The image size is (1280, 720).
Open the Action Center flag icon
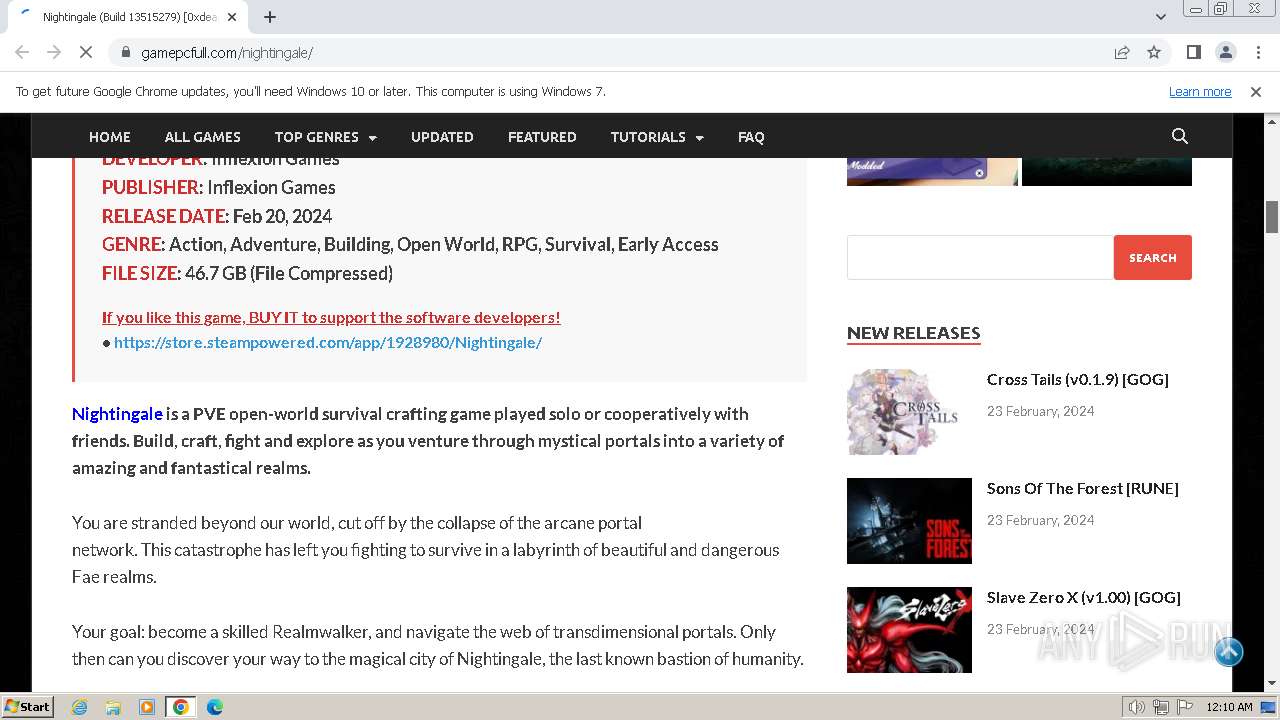(x=1184, y=707)
